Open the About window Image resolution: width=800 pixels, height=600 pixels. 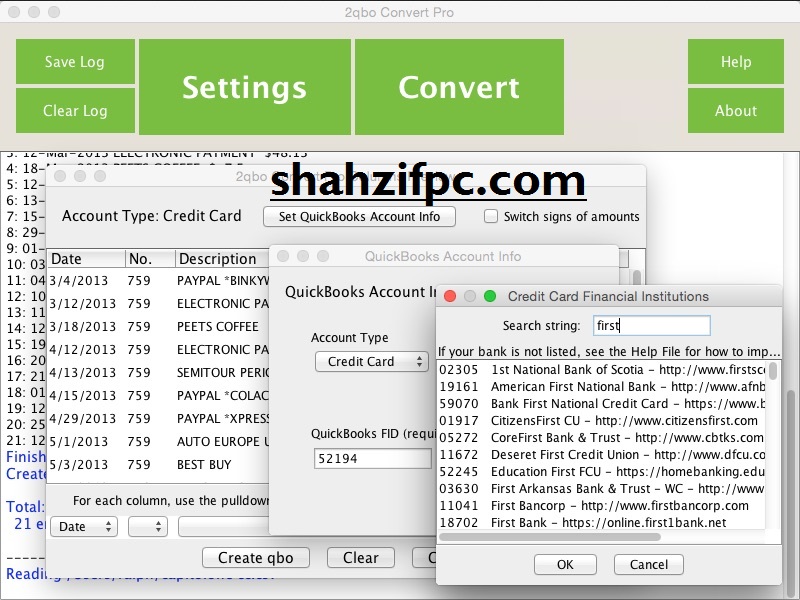click(x=736, y=112)
